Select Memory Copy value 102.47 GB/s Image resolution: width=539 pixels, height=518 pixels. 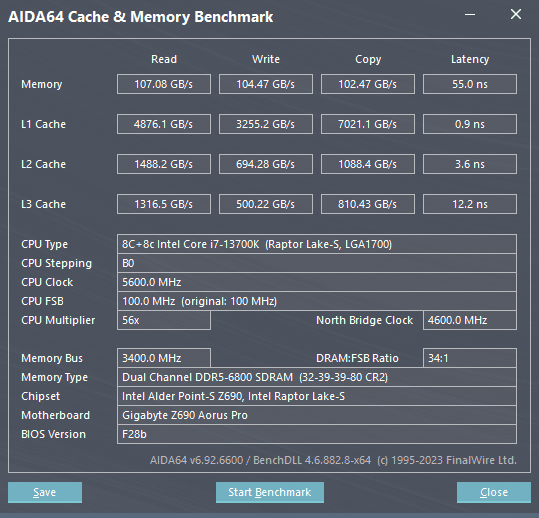point(368,84)
